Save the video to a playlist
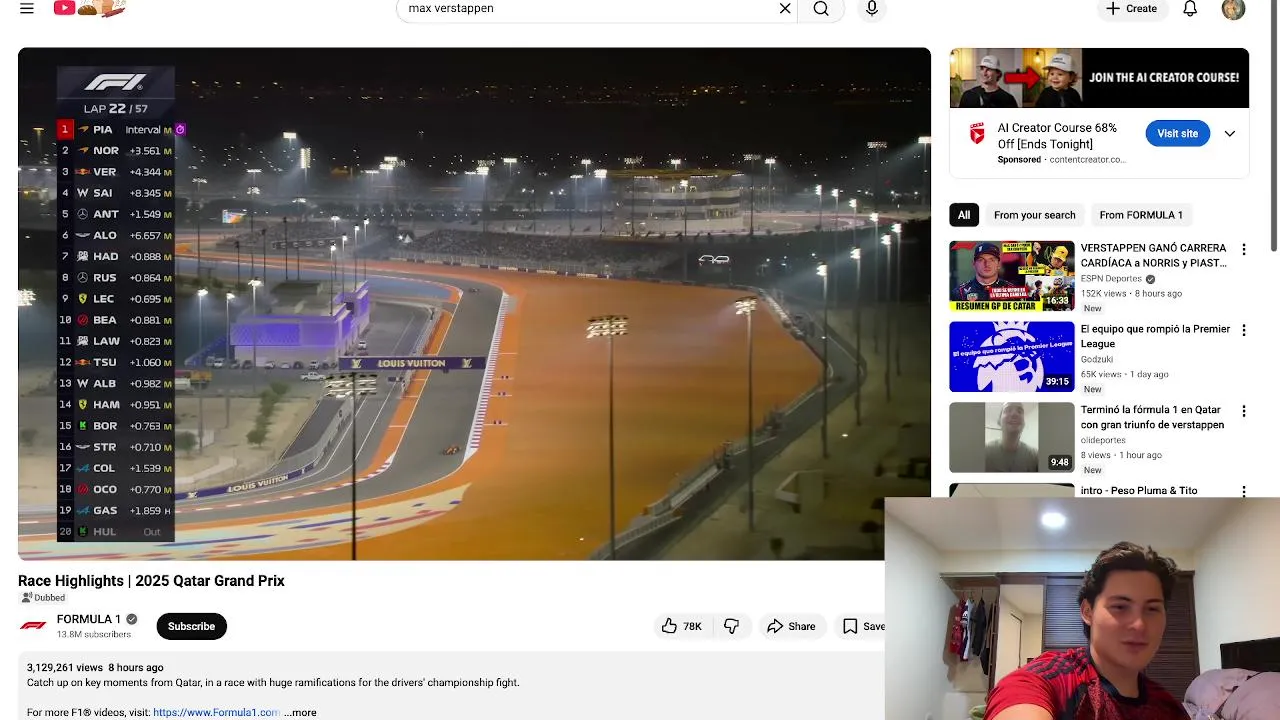Viewport: 1280px width, 720px height. (x=862, y=626)
